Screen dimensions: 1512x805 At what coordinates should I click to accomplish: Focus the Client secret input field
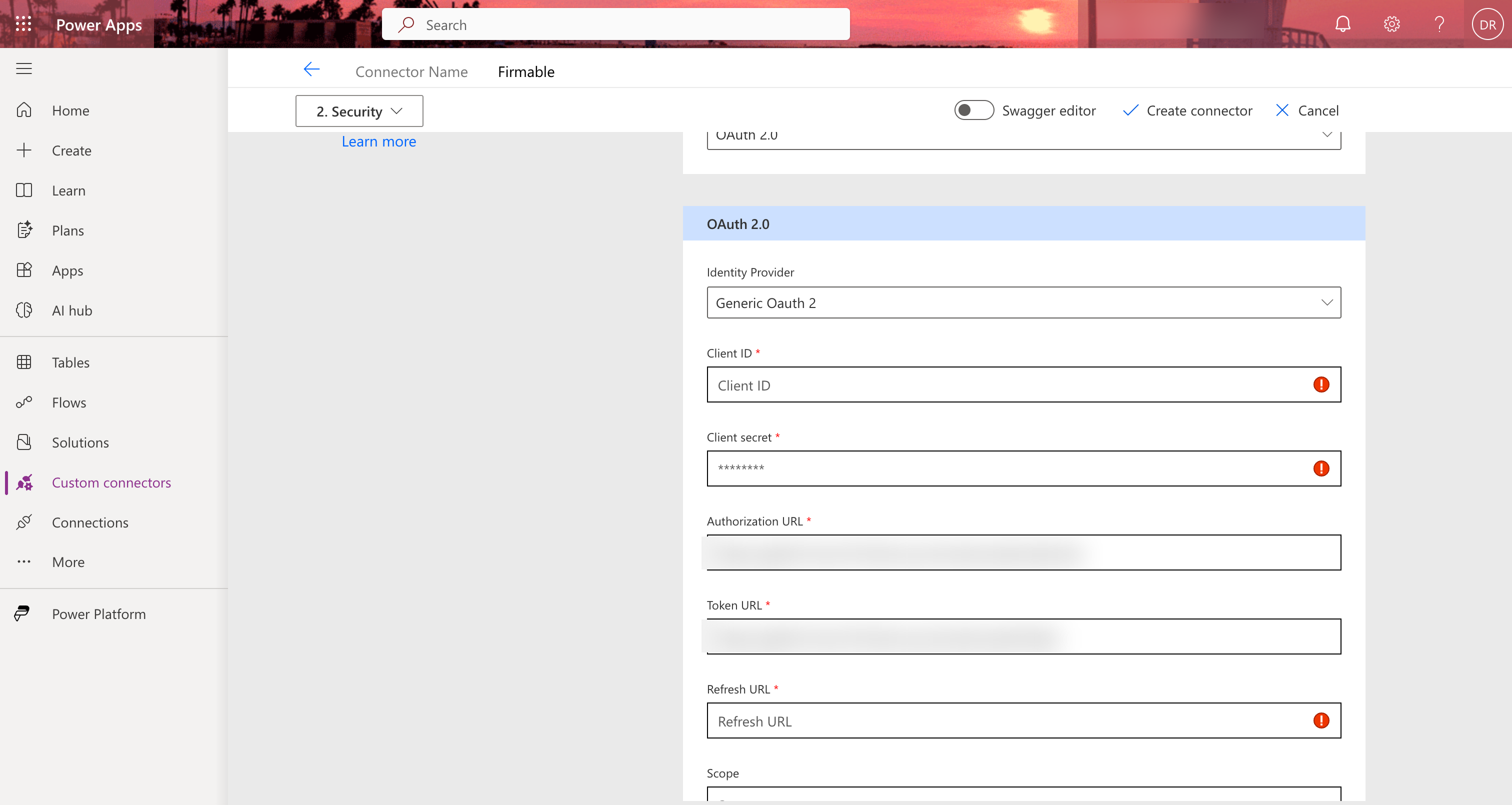point(1023,468)
